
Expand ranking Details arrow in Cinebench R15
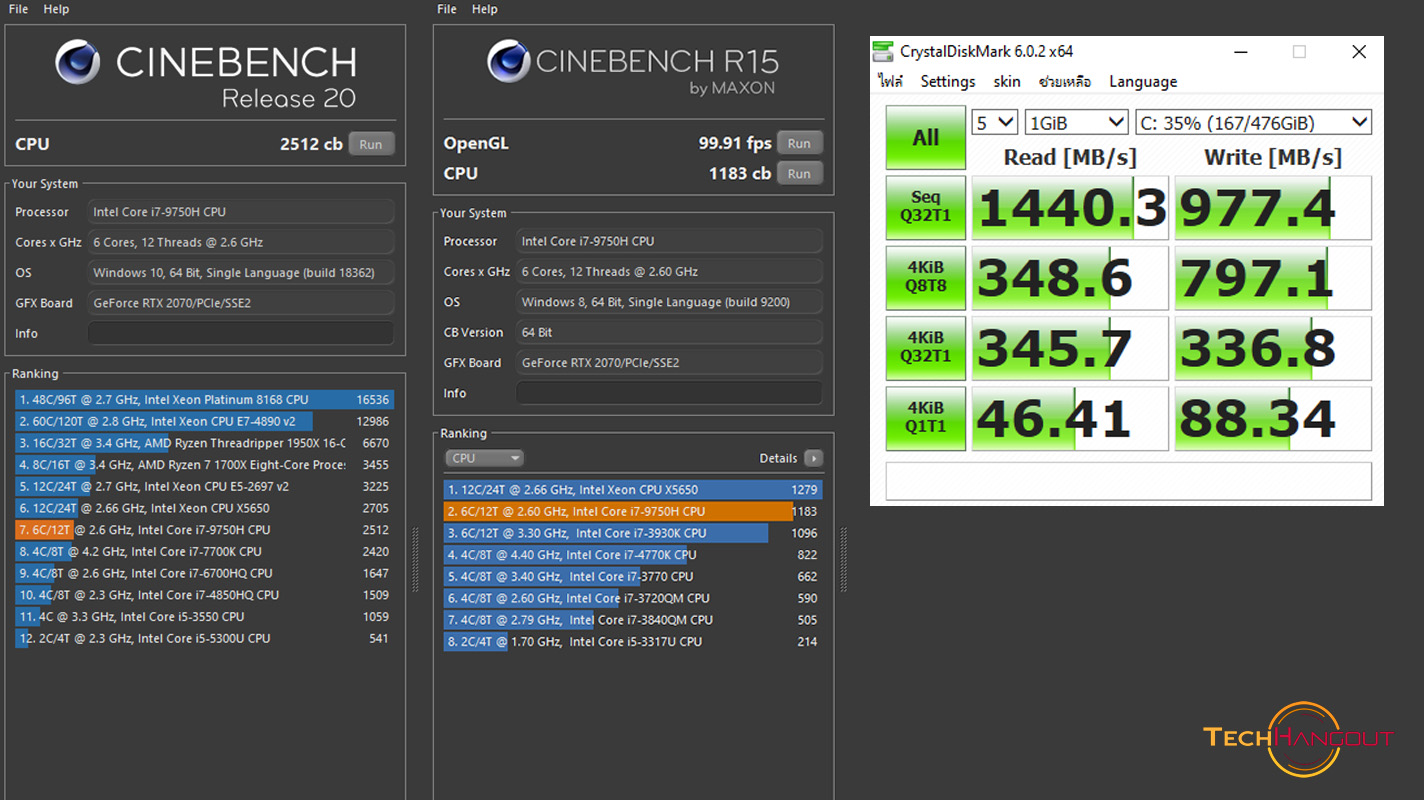(813, 458)
